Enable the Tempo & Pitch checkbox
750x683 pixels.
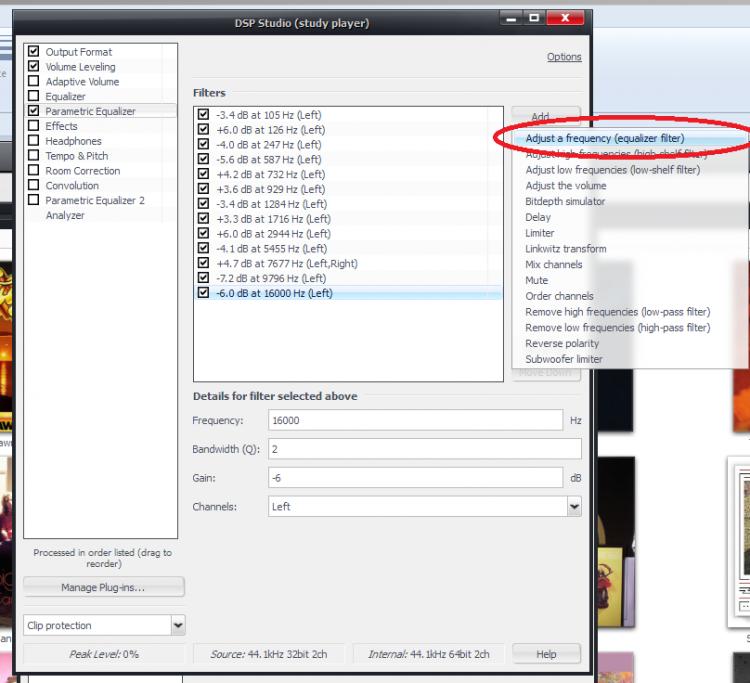(x=33, y=155)
